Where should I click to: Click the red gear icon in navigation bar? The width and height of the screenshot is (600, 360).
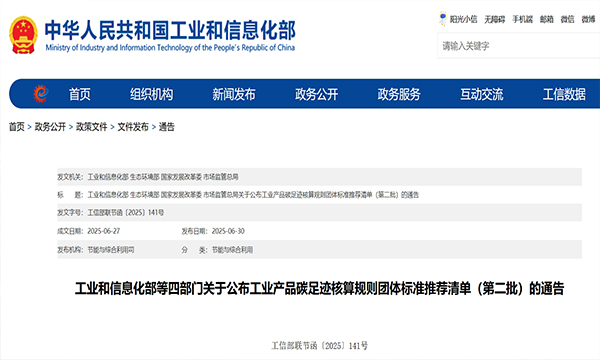(x=41, y=94)
